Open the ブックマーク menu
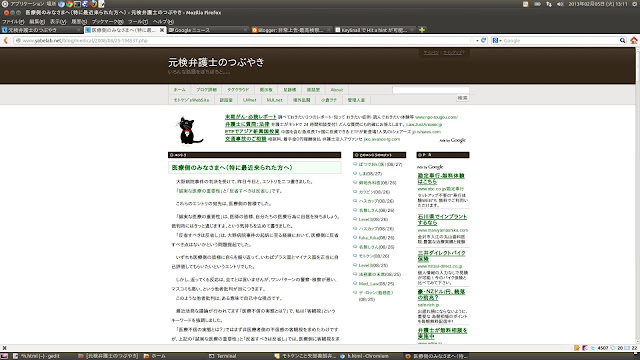Viewport: 640px width, 360px height. [x=107, y=22]
